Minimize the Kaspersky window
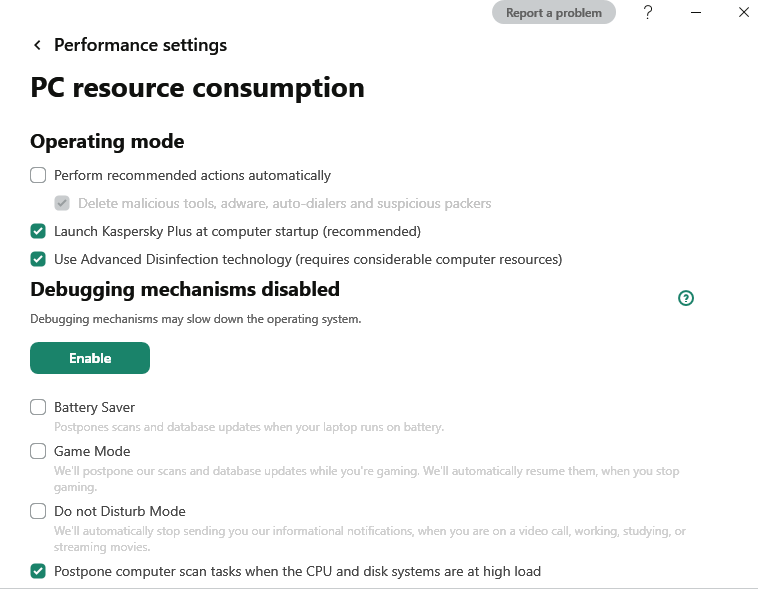Viewport: 758px width, 599px height. pos(696,13)
